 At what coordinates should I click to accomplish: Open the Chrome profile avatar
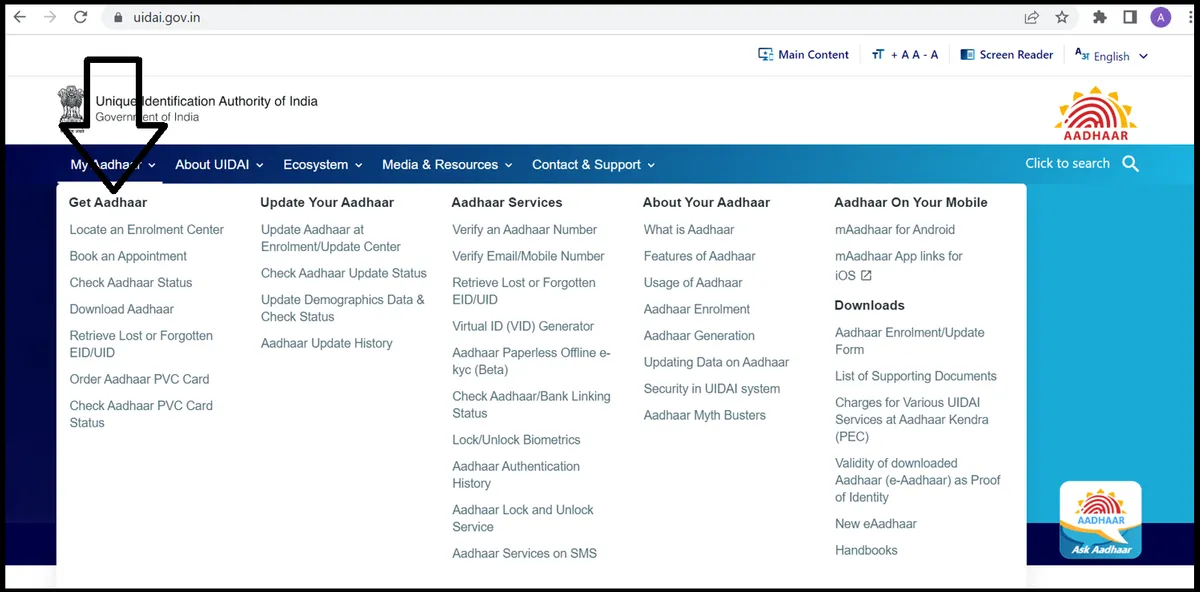point(1160,17)
